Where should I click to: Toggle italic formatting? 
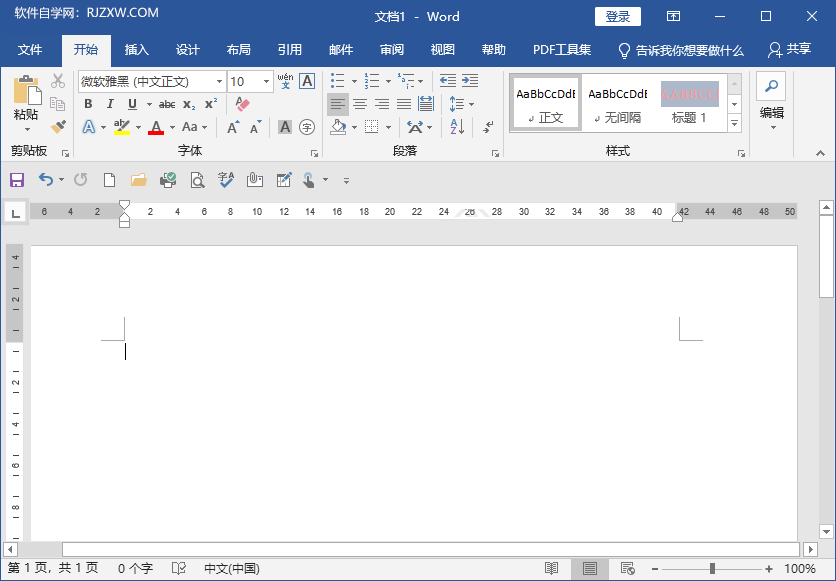click(110, 104)
